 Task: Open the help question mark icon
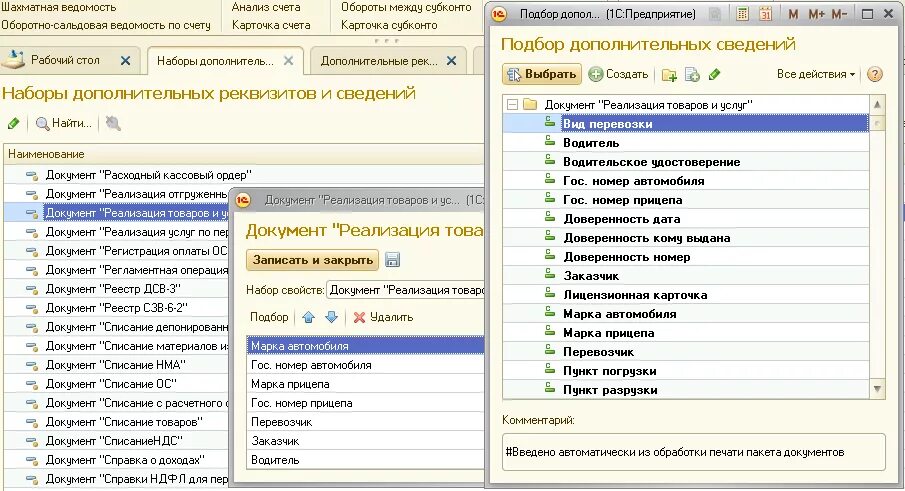875,74
